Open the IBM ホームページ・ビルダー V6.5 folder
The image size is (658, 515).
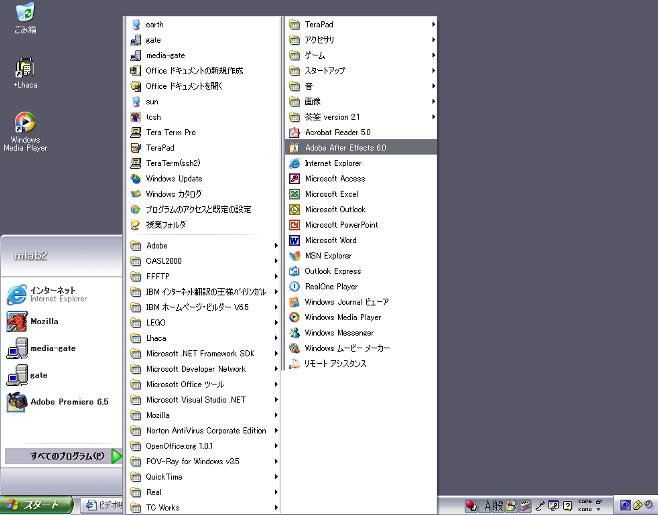click(204, 307)
